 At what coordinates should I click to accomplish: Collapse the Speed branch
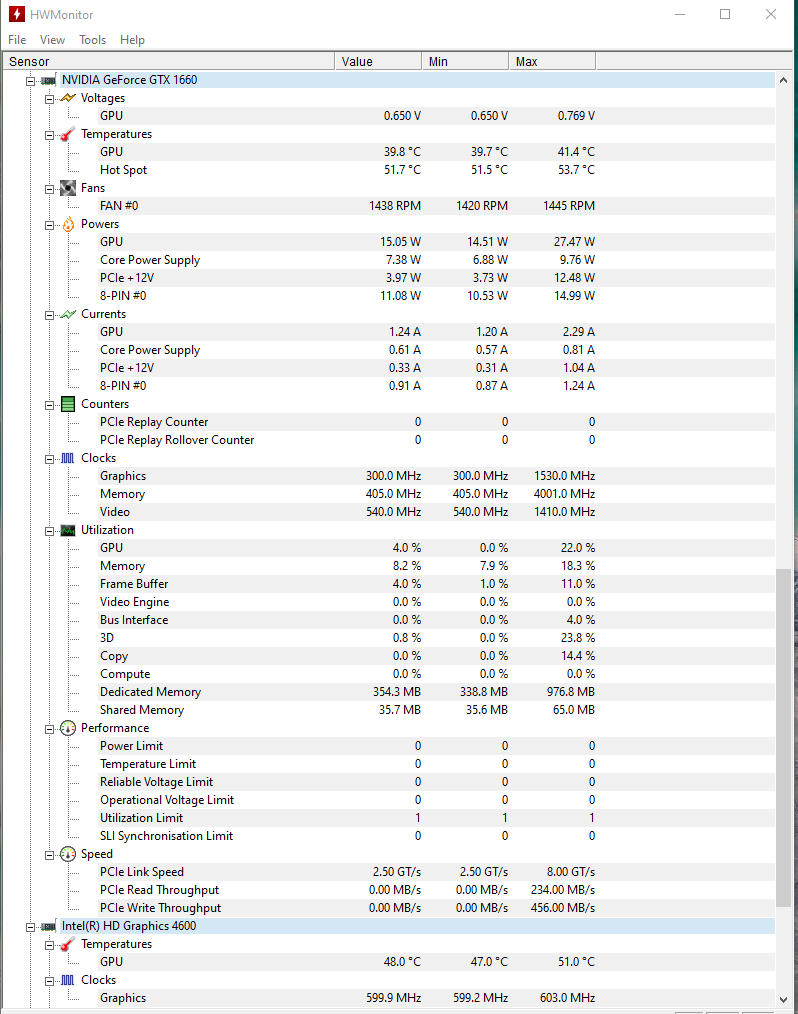(50, 855)
